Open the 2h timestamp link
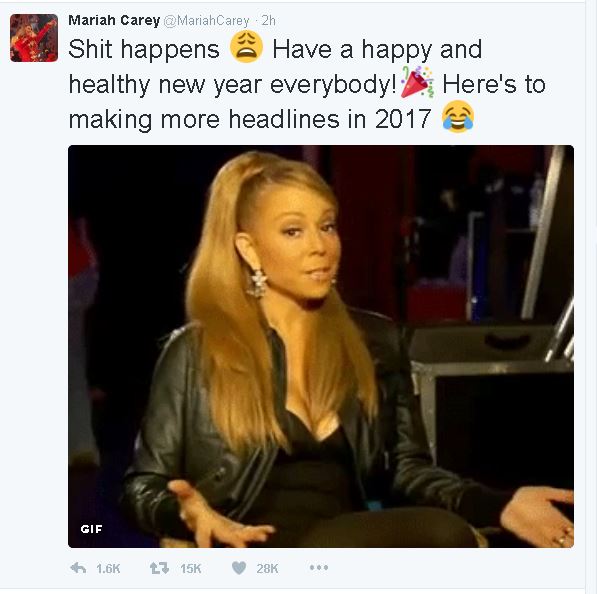The image size is (597, 594). 268,21
